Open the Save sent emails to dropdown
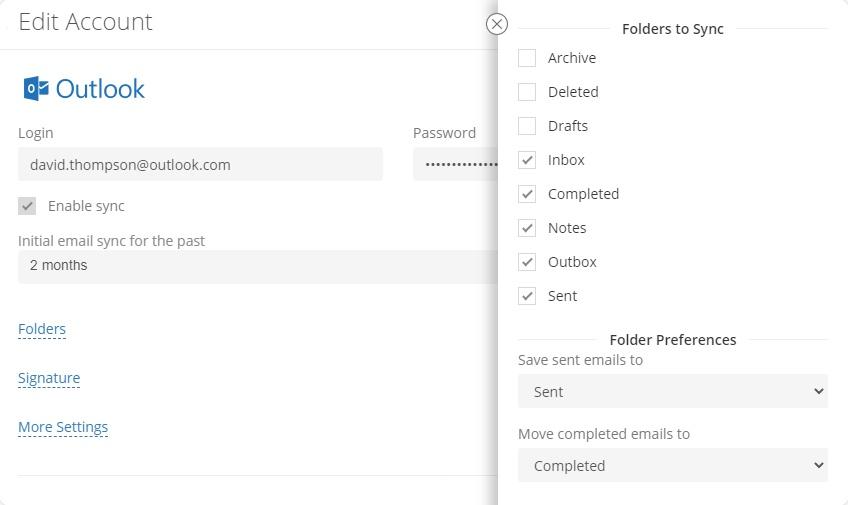The width and height of the screenshot is (848, 505). tap(672, 391)
